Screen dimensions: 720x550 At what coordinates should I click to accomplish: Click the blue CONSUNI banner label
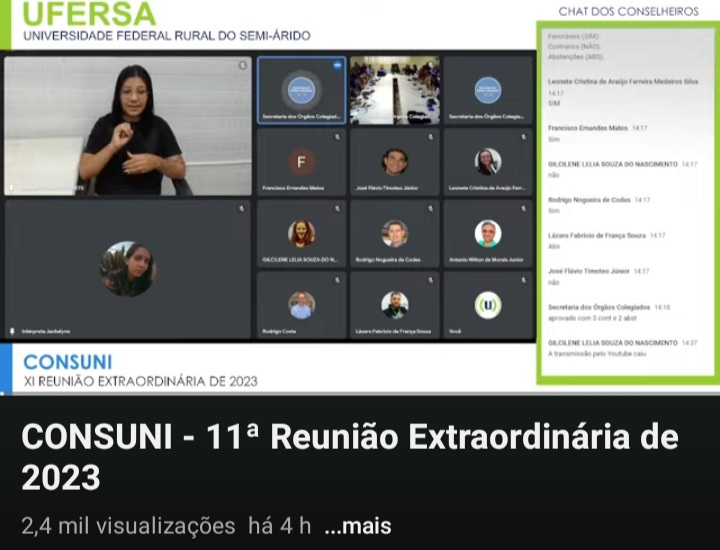point(68,362)
